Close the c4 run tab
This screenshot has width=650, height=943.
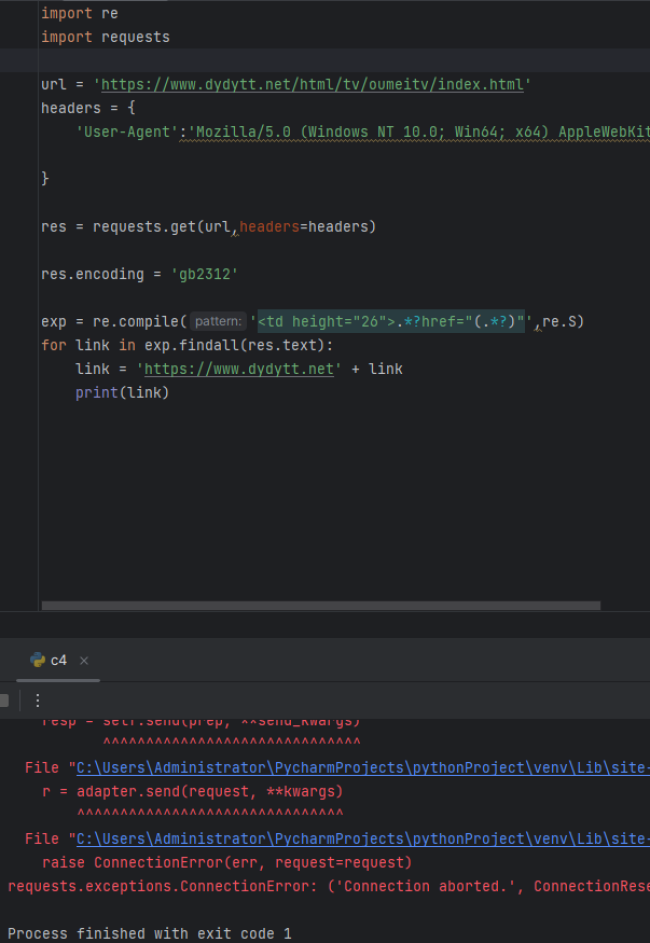84,660
